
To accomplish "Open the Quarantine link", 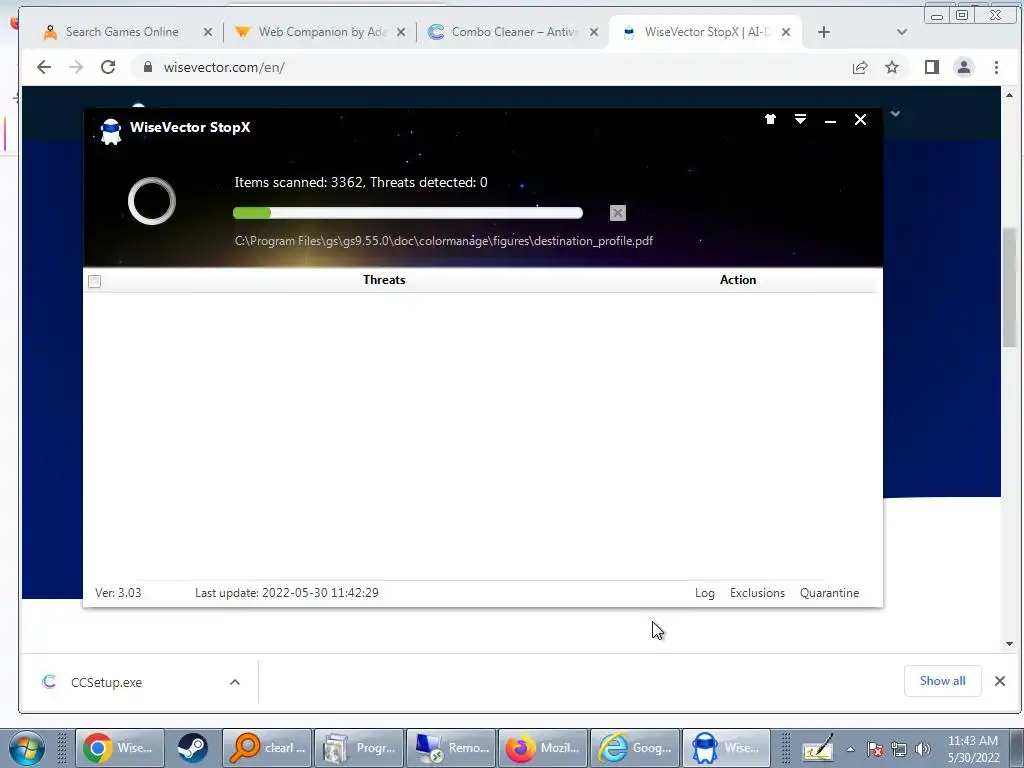I will coord(829,593).
